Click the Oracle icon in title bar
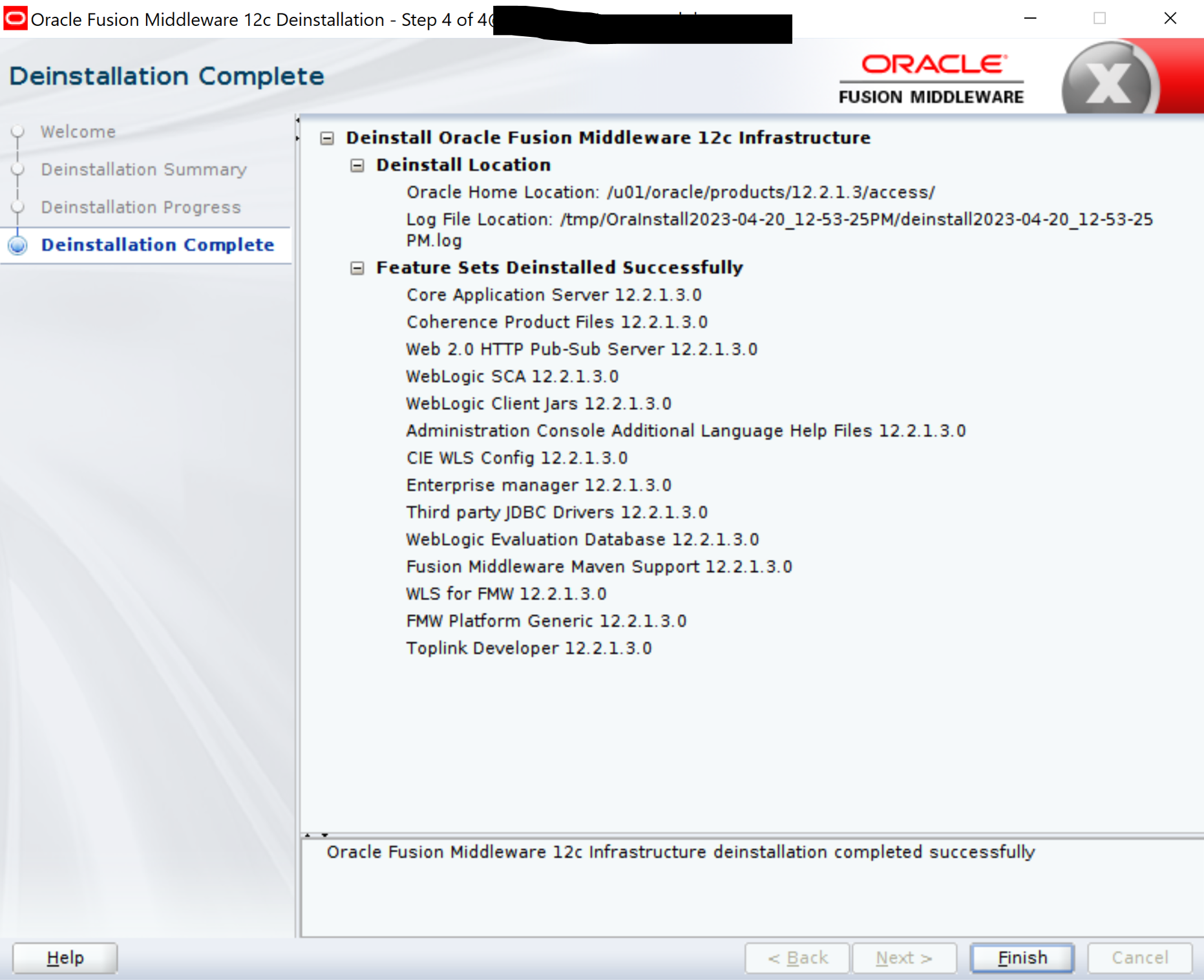The height and width of the screenshot is (980, 1204). [x=15, y=19]
